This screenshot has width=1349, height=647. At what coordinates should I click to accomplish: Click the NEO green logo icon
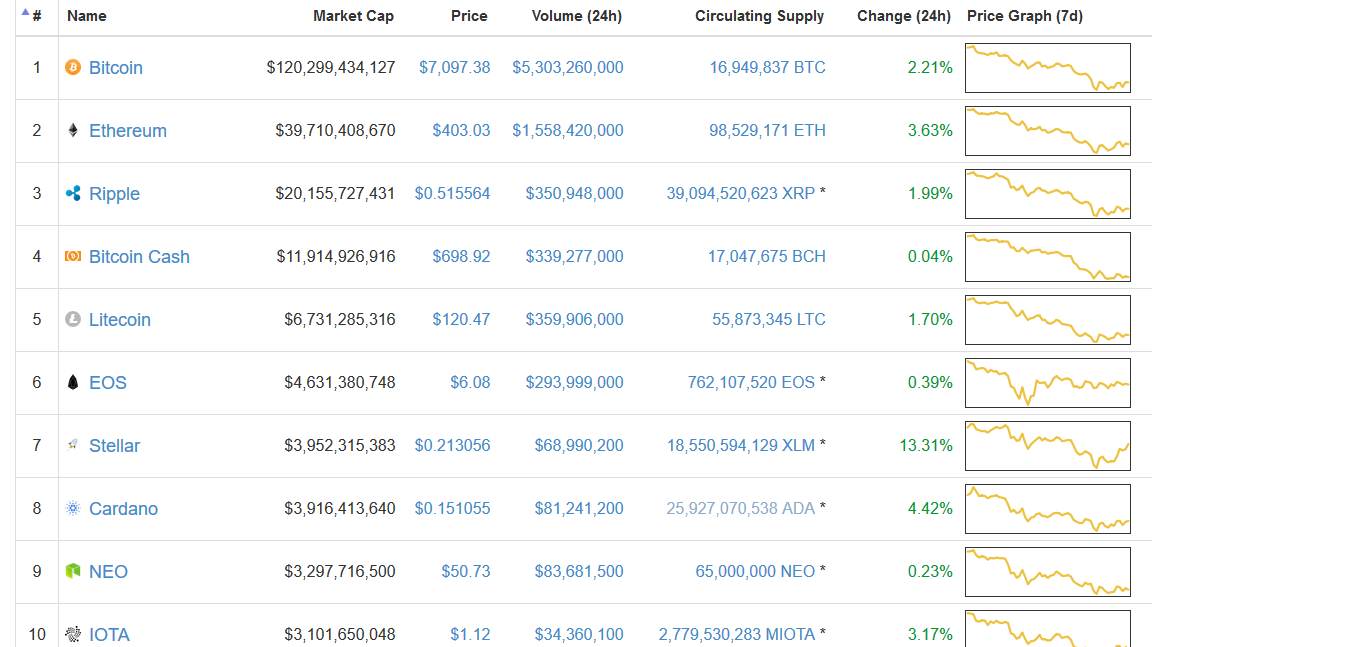point(72,571)
